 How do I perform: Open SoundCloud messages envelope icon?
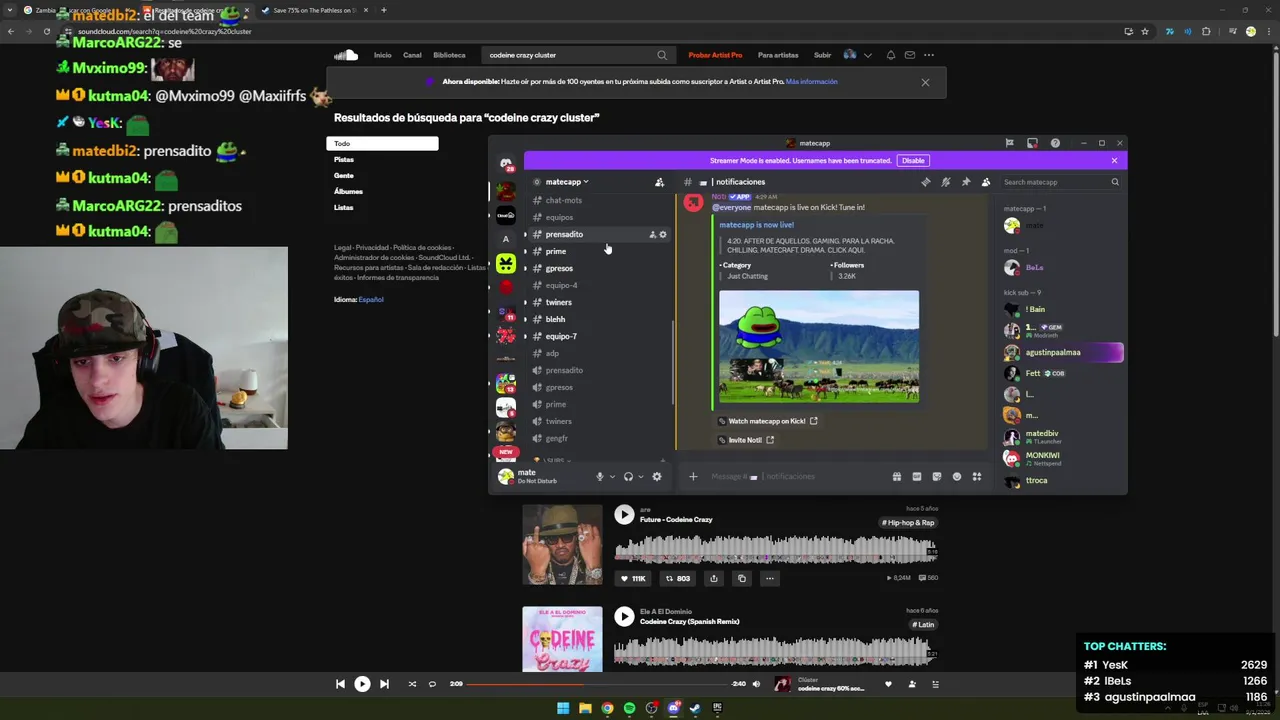pos(909,55)
